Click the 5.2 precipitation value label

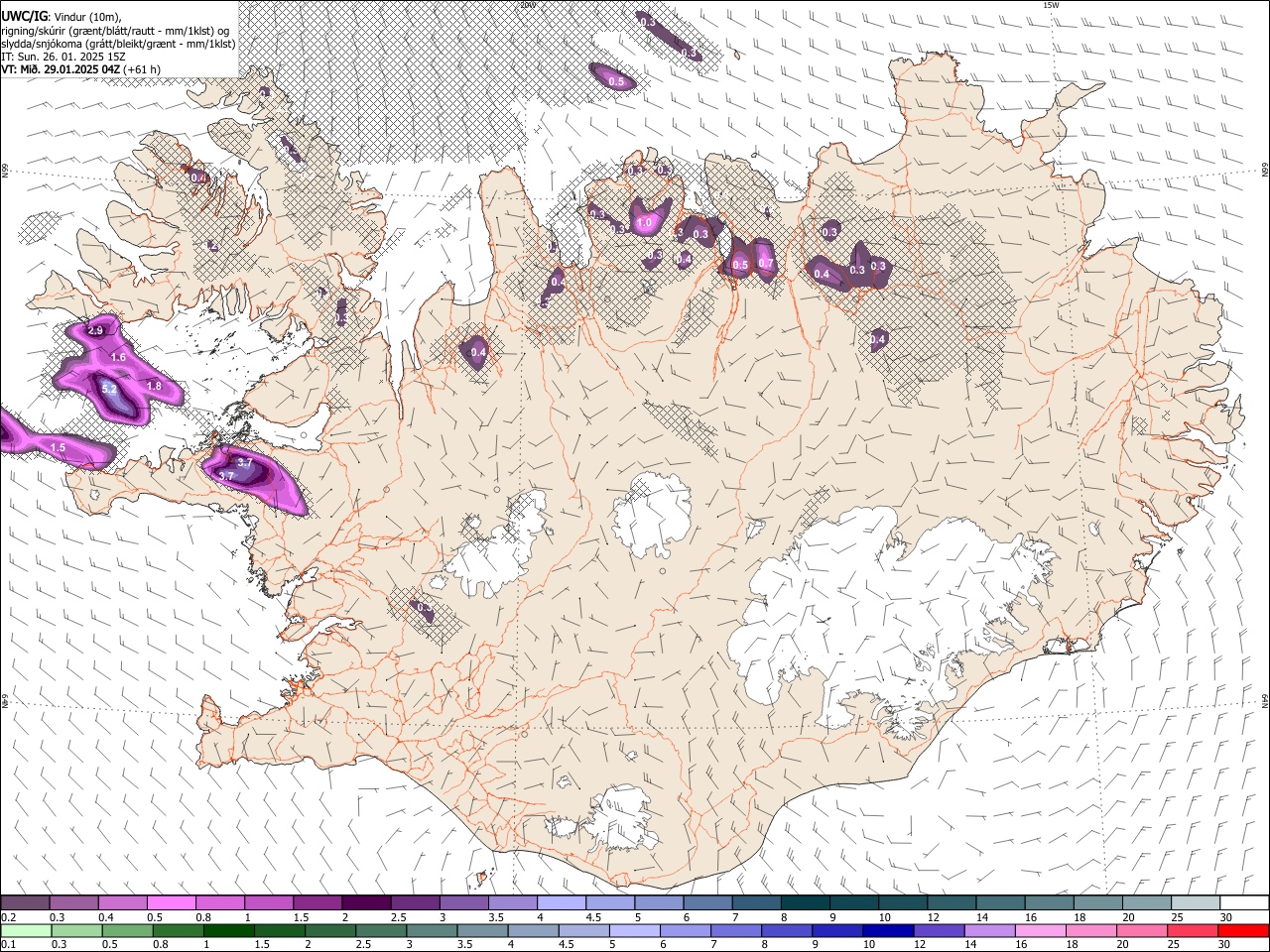[x=109, y=390]
